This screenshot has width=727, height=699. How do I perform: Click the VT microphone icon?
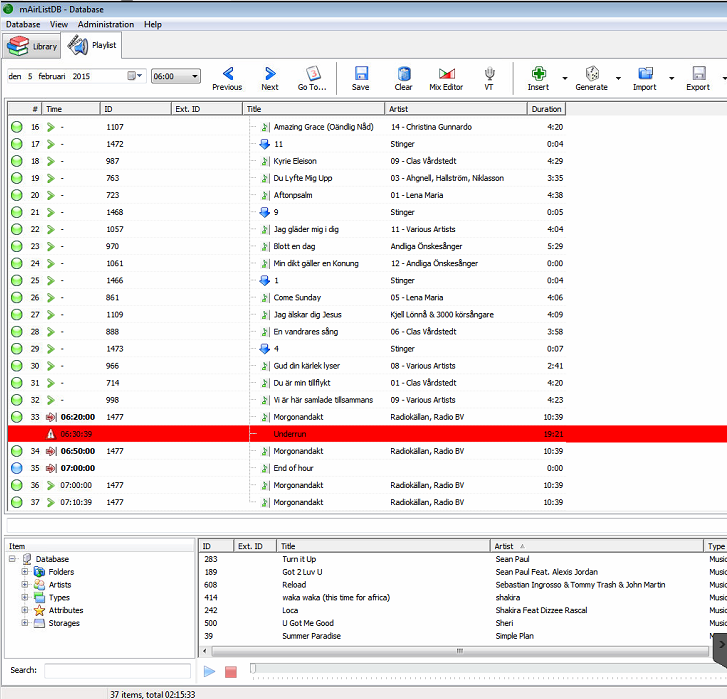click(x=489, y=75)
